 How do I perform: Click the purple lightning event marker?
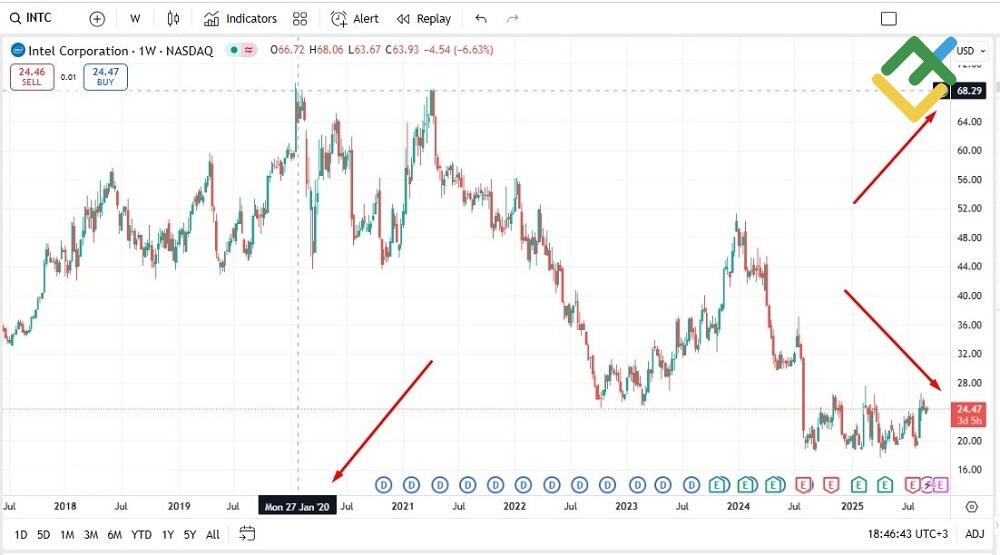click(927, 485)
